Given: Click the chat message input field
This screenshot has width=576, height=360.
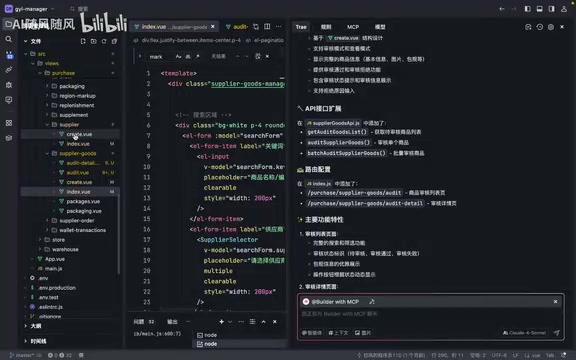Looking at the screenshot, I should pos(430,314).
